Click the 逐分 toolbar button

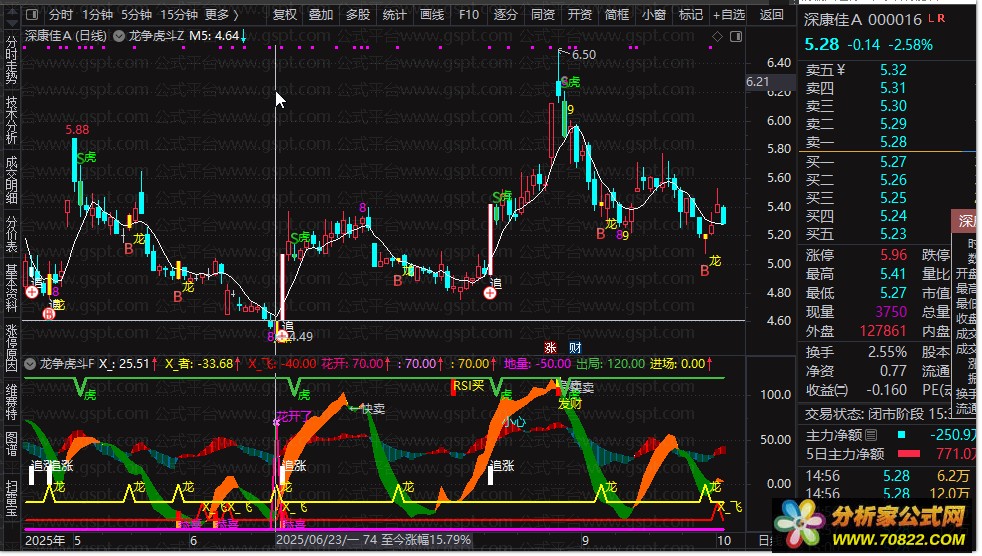point(505,14)
